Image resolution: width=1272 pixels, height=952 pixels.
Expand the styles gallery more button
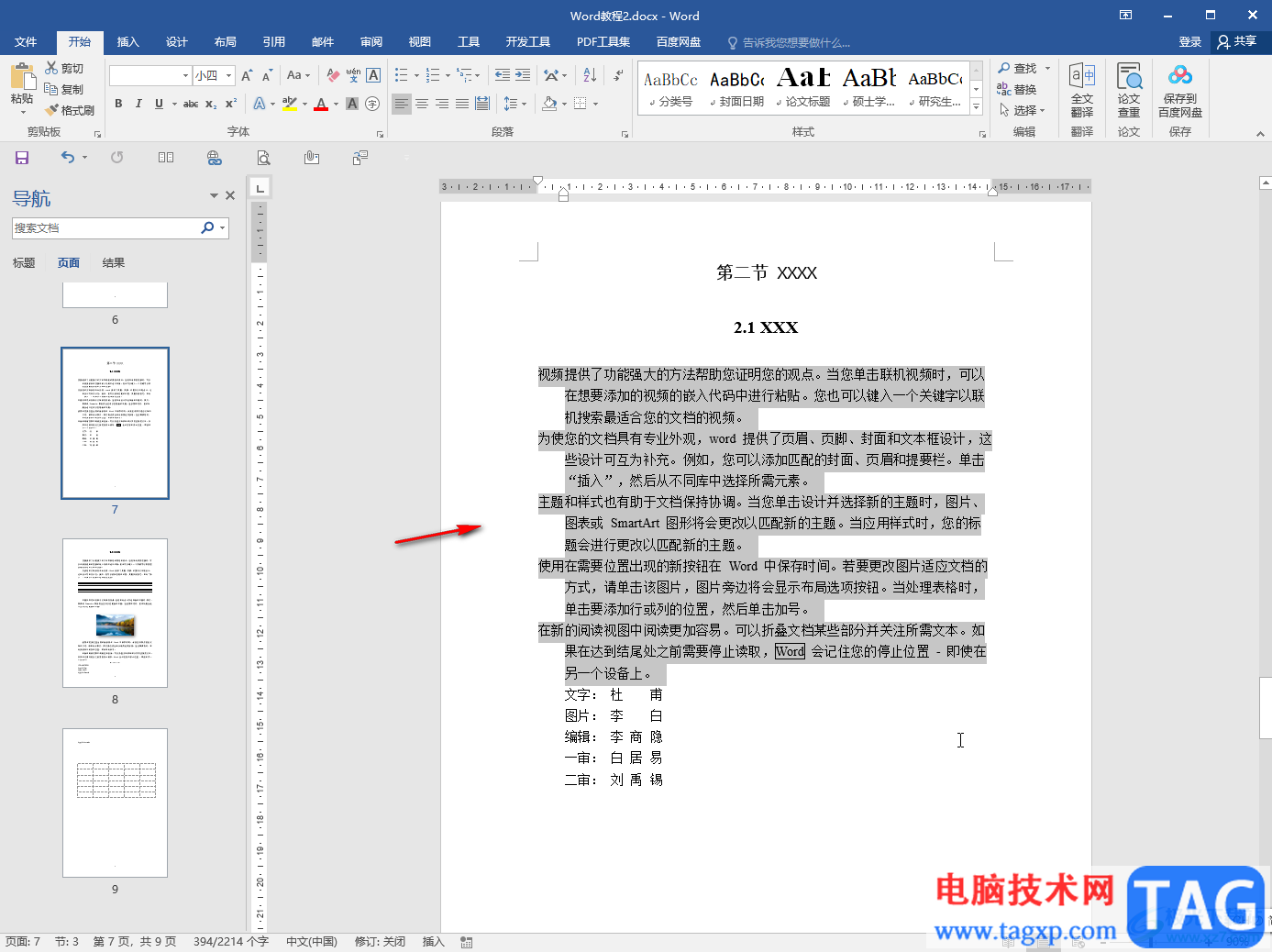977,108
